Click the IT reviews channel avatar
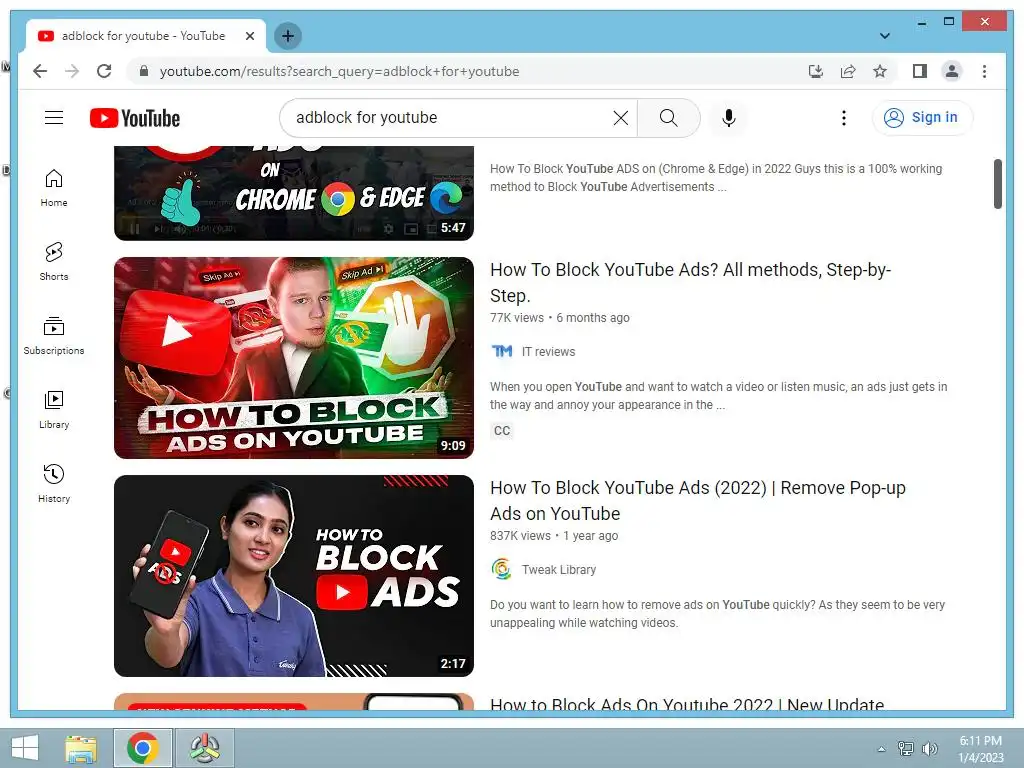The height and width of the screenshot is (768, 1024). click(x=502, y=351)
